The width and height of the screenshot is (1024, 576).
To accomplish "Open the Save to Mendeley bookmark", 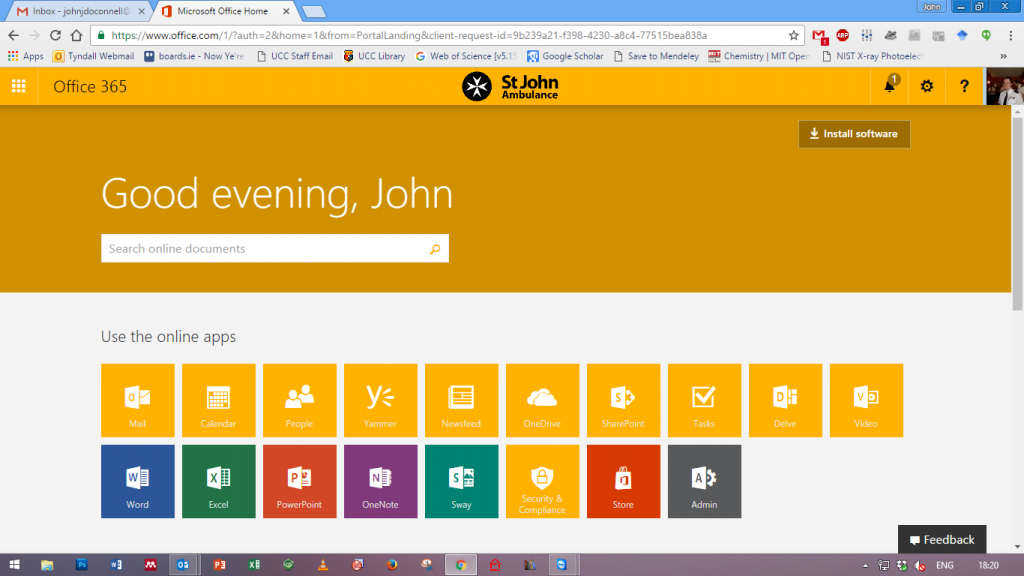I will coord(656,56).
